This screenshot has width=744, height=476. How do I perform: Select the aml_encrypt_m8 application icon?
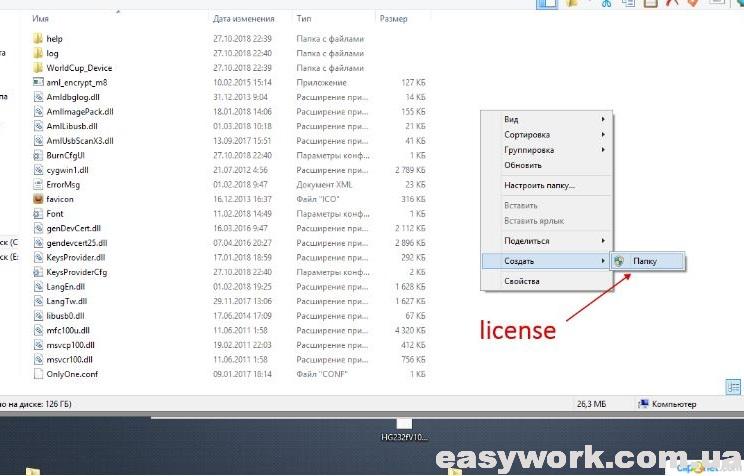(x=38, y=82)
